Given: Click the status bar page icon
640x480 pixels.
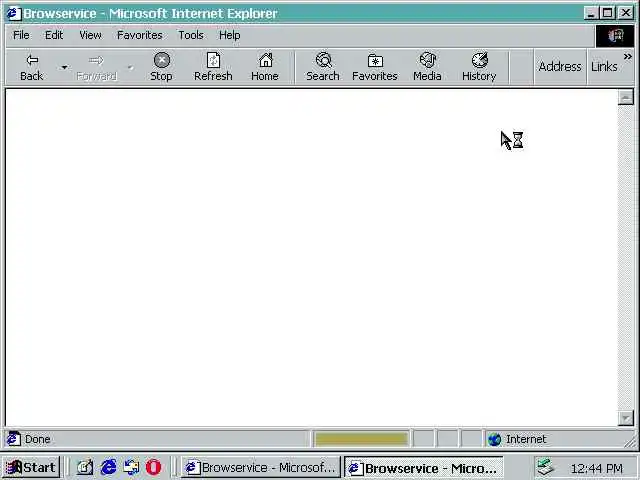Looking at the screenshot, I should pos(13,439).
